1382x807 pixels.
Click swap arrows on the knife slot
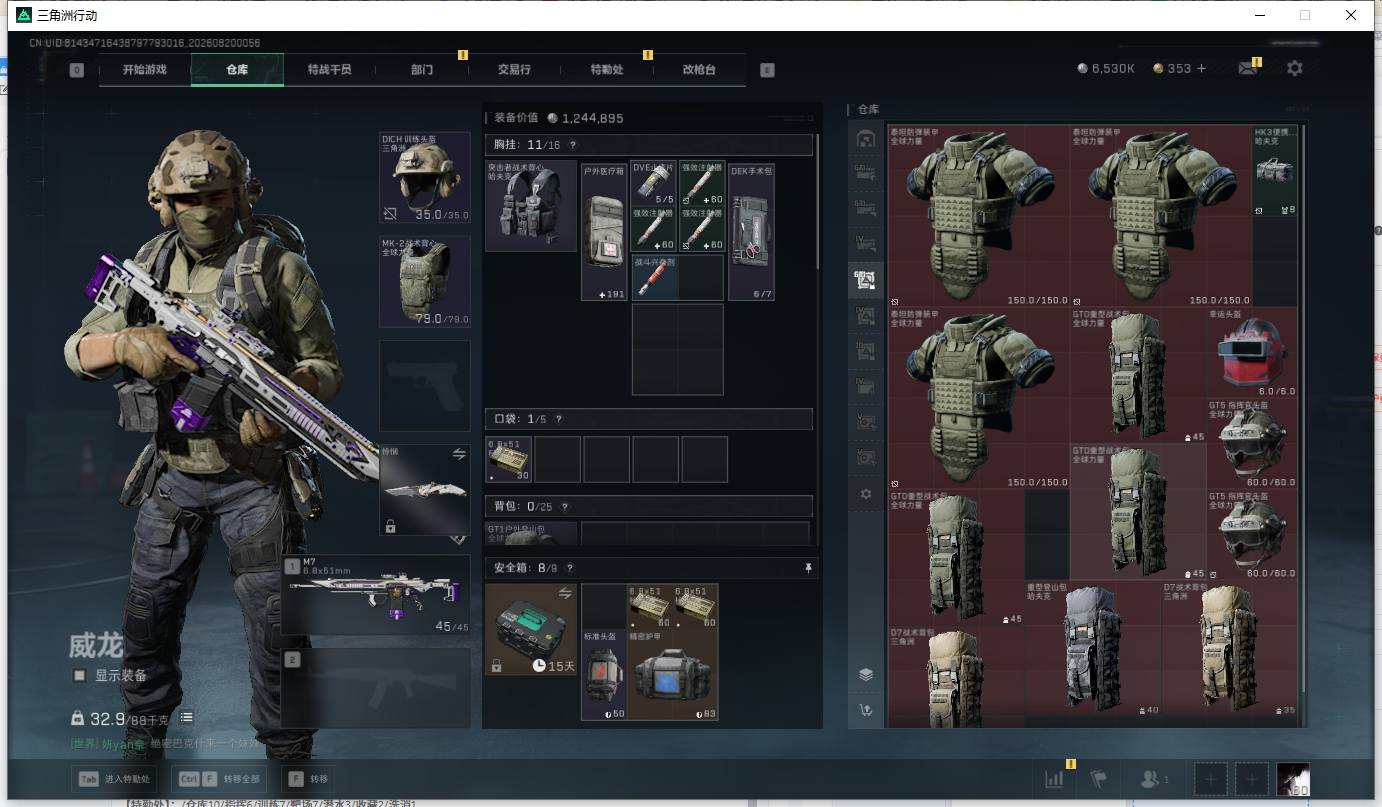coord(459,454)
